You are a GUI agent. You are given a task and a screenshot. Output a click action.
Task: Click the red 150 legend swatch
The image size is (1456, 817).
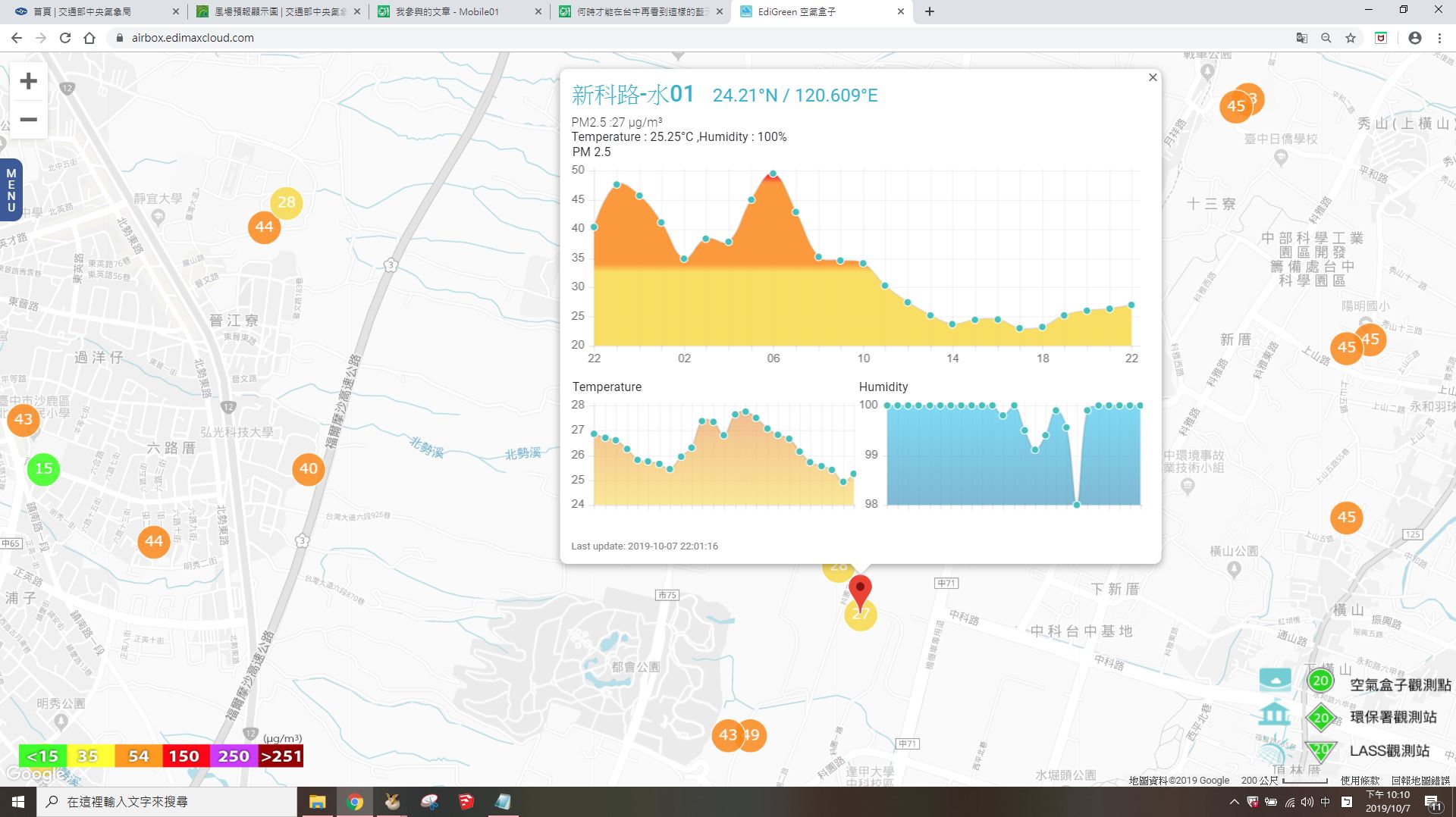185,756
